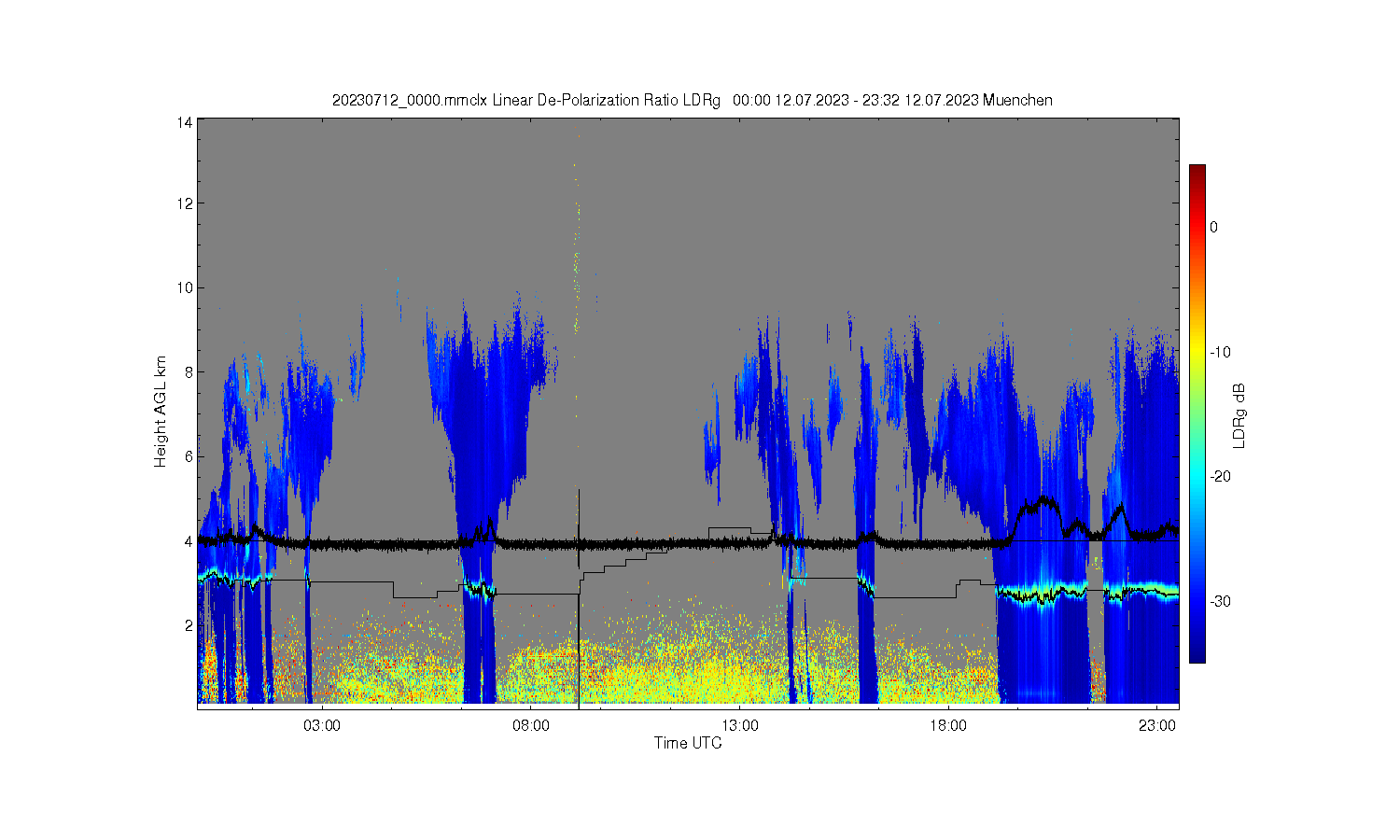Click the 'Height AGL km' y-axis label
The image size is (1400, 840).
(161, 412)
